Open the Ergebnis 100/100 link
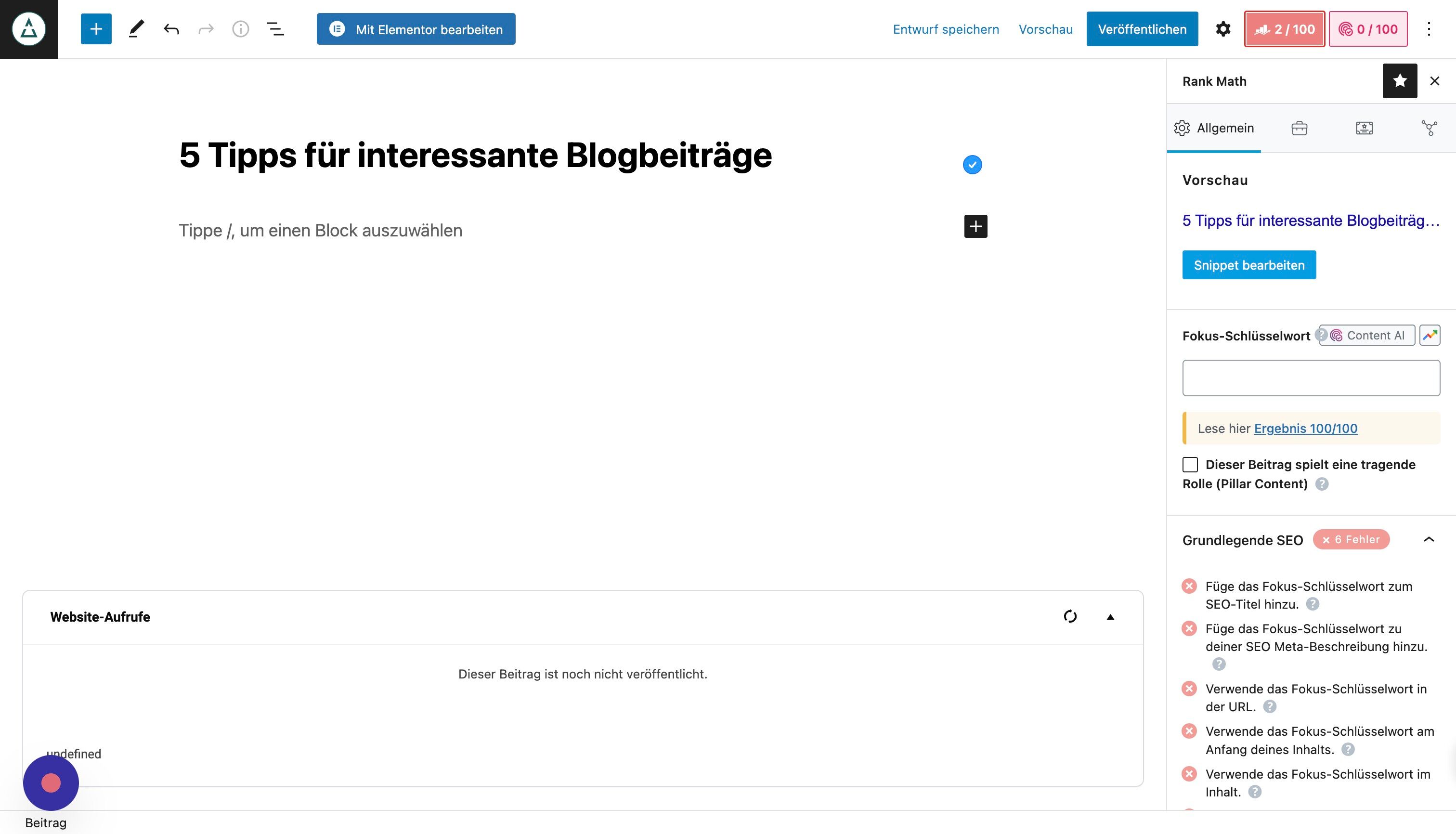 (1305, 429)
